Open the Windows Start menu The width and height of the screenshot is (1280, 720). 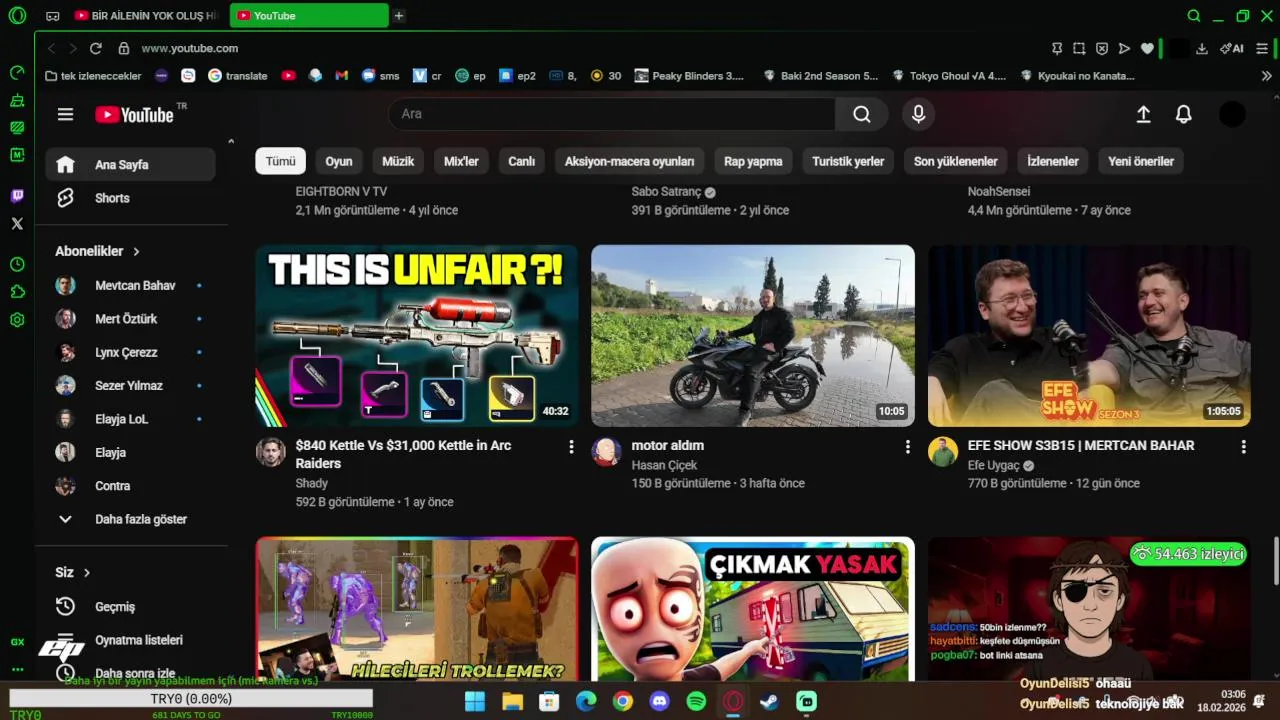pyautogui.click(x=475, y=701)
